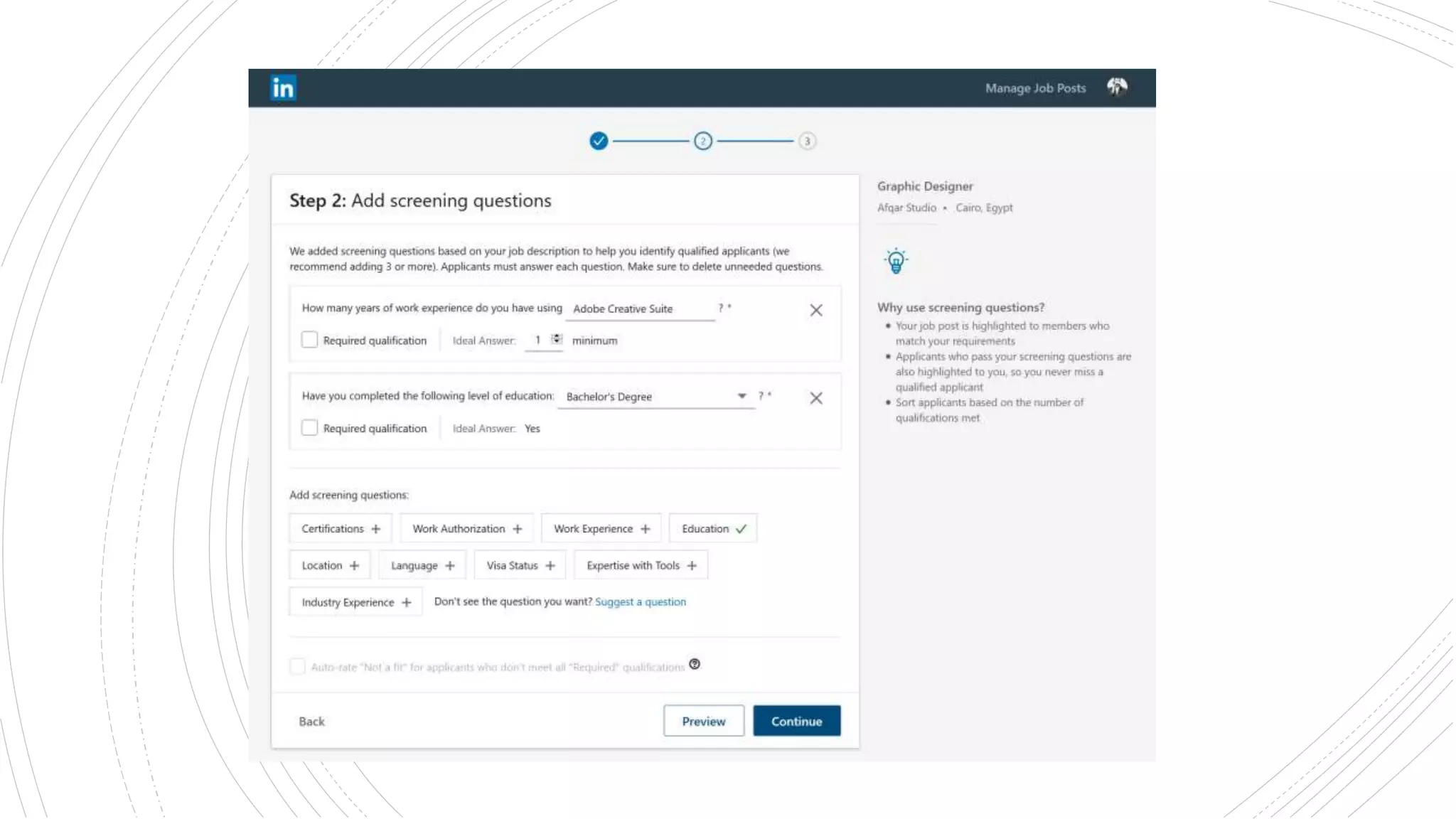Open Manage Job Posts

coord(1035,88)
